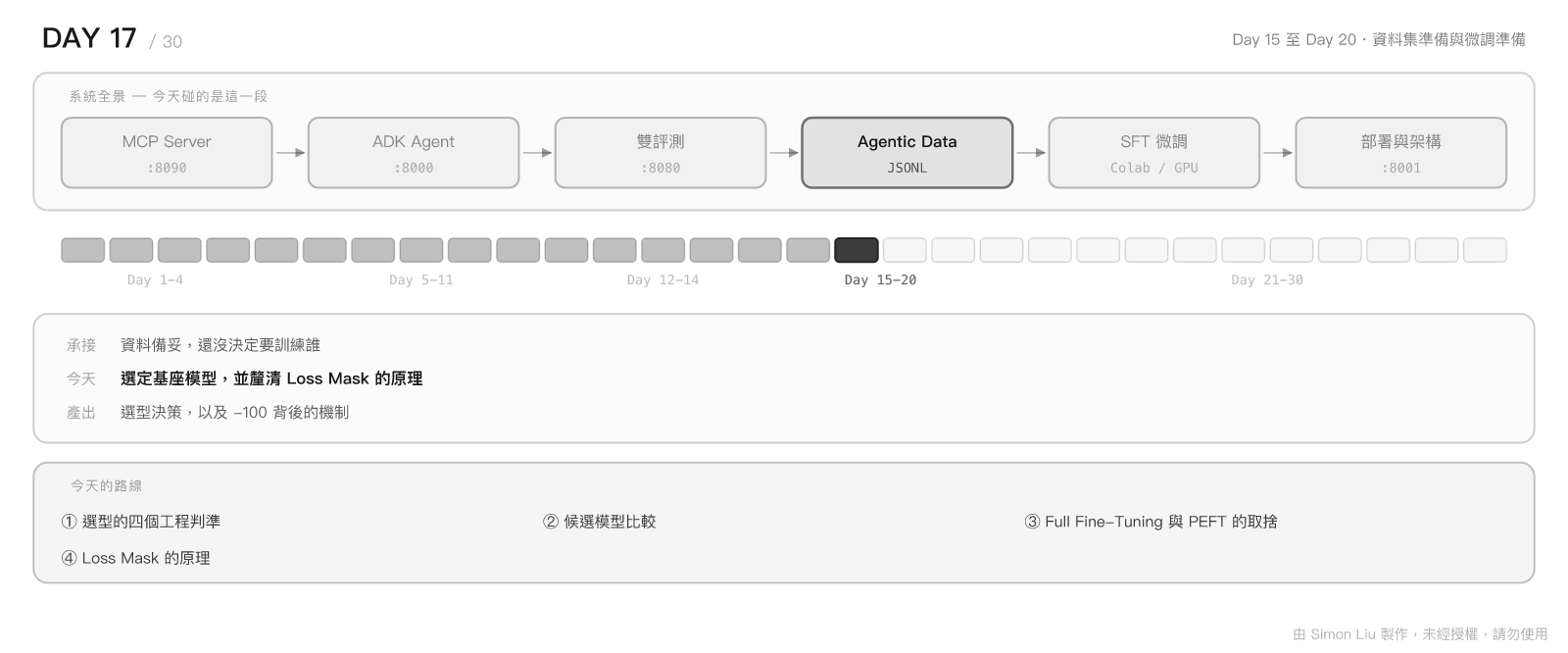Click the first gray timeline block
Image resolution: width=1568 pixels, height=653 pixels.
pyautogui.click(x=83, y=250)
